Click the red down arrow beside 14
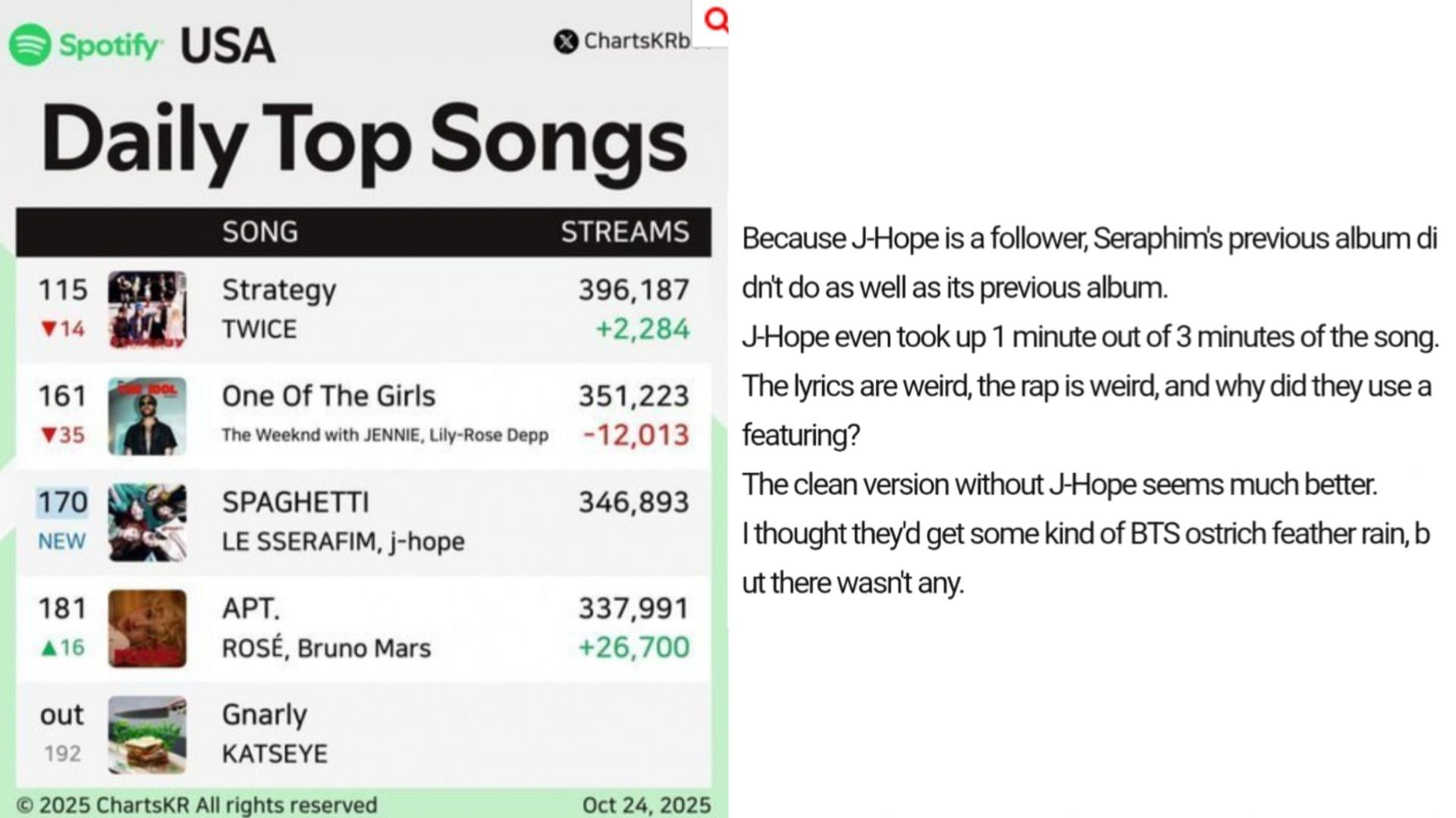 point(49,329)
